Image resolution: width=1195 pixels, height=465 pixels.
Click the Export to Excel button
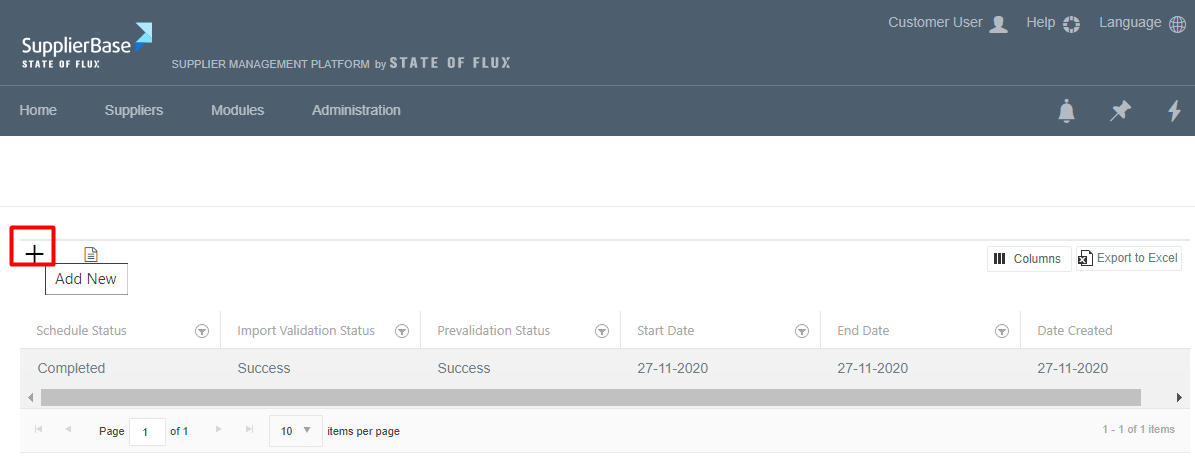(x=1128, y=258)
